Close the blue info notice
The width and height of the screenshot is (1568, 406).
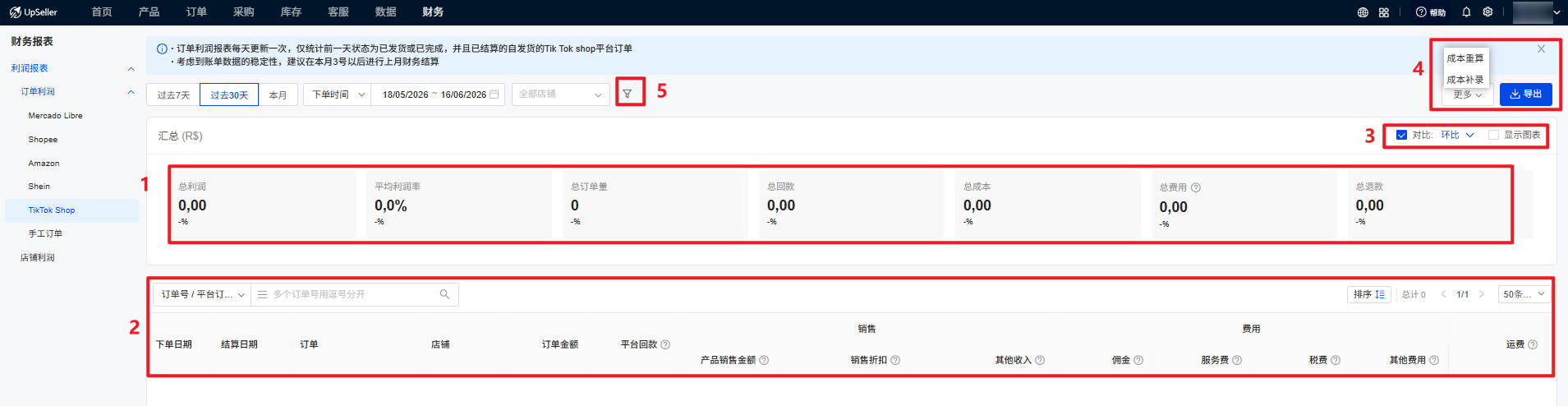click(x=1541, y=49)
